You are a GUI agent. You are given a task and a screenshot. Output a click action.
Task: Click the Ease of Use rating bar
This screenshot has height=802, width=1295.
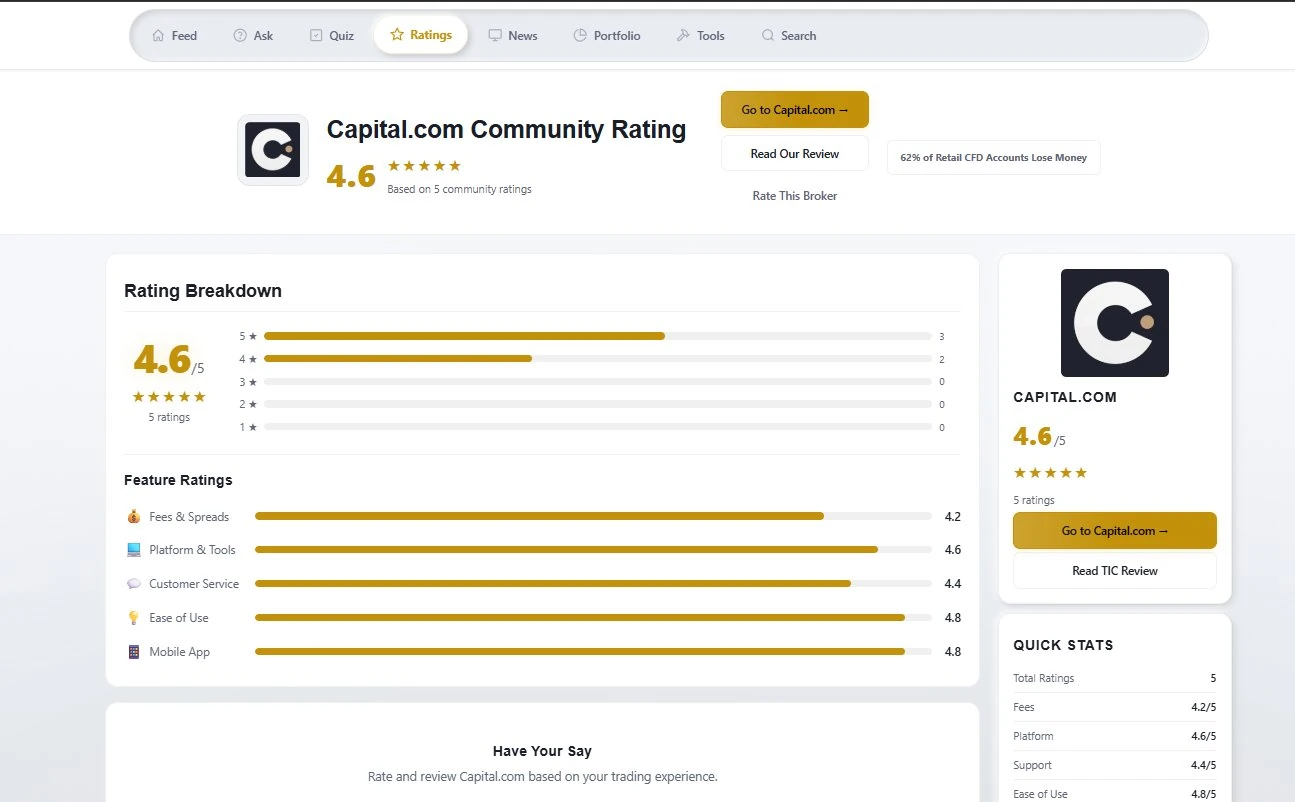(593, 618)
